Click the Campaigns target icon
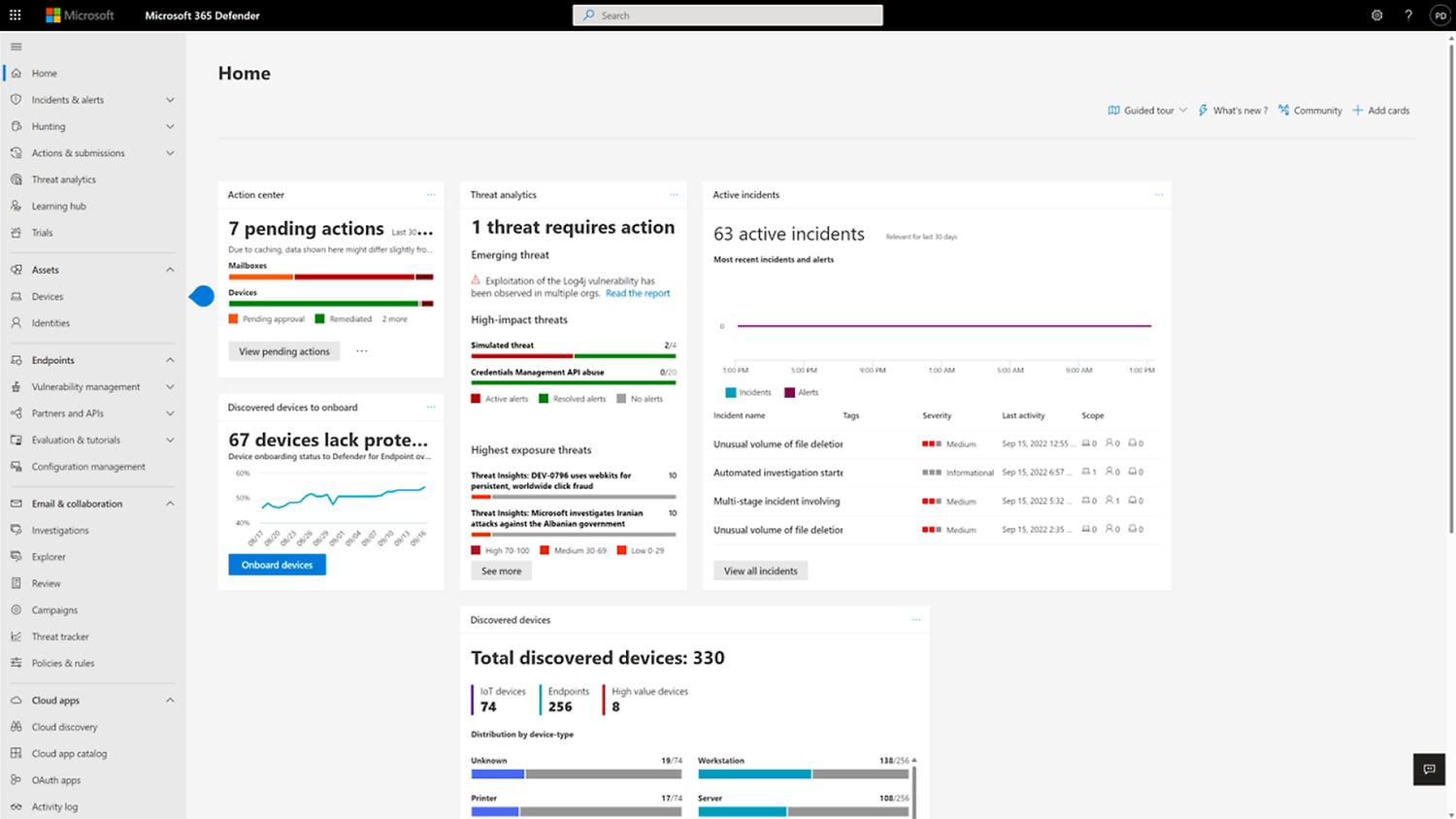 pos(16,610)
